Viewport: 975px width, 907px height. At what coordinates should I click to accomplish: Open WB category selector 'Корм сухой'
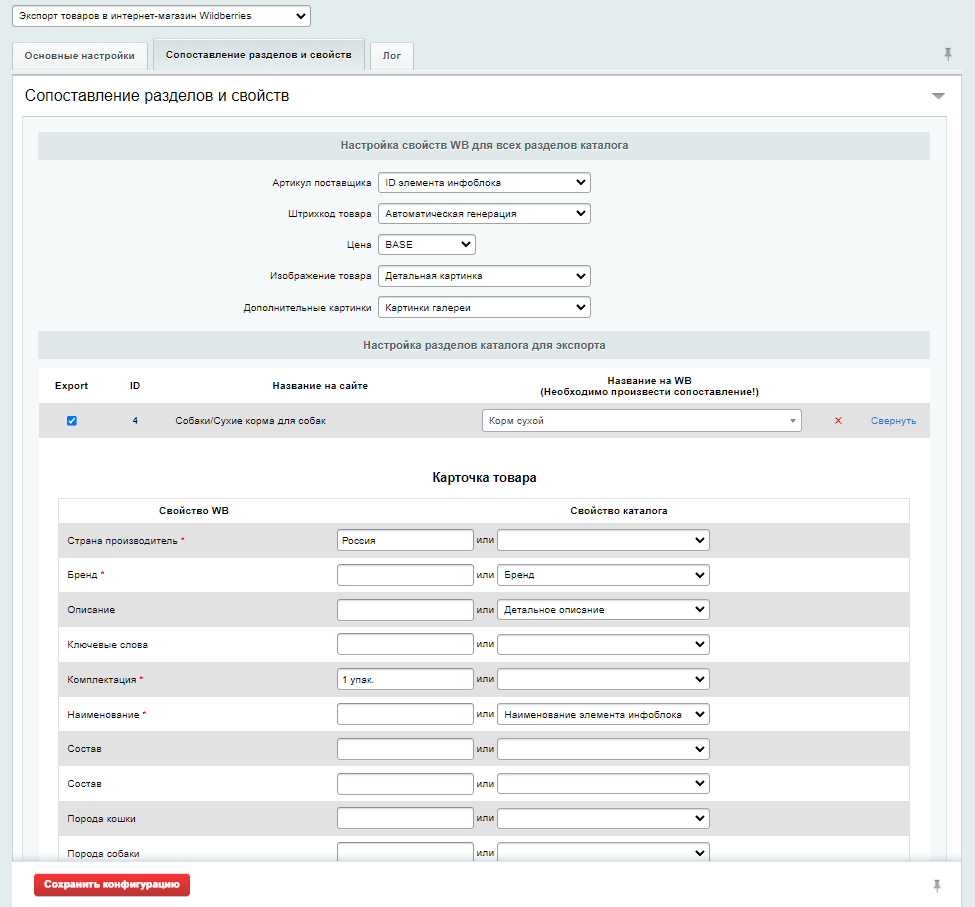(x=641, y=421)
